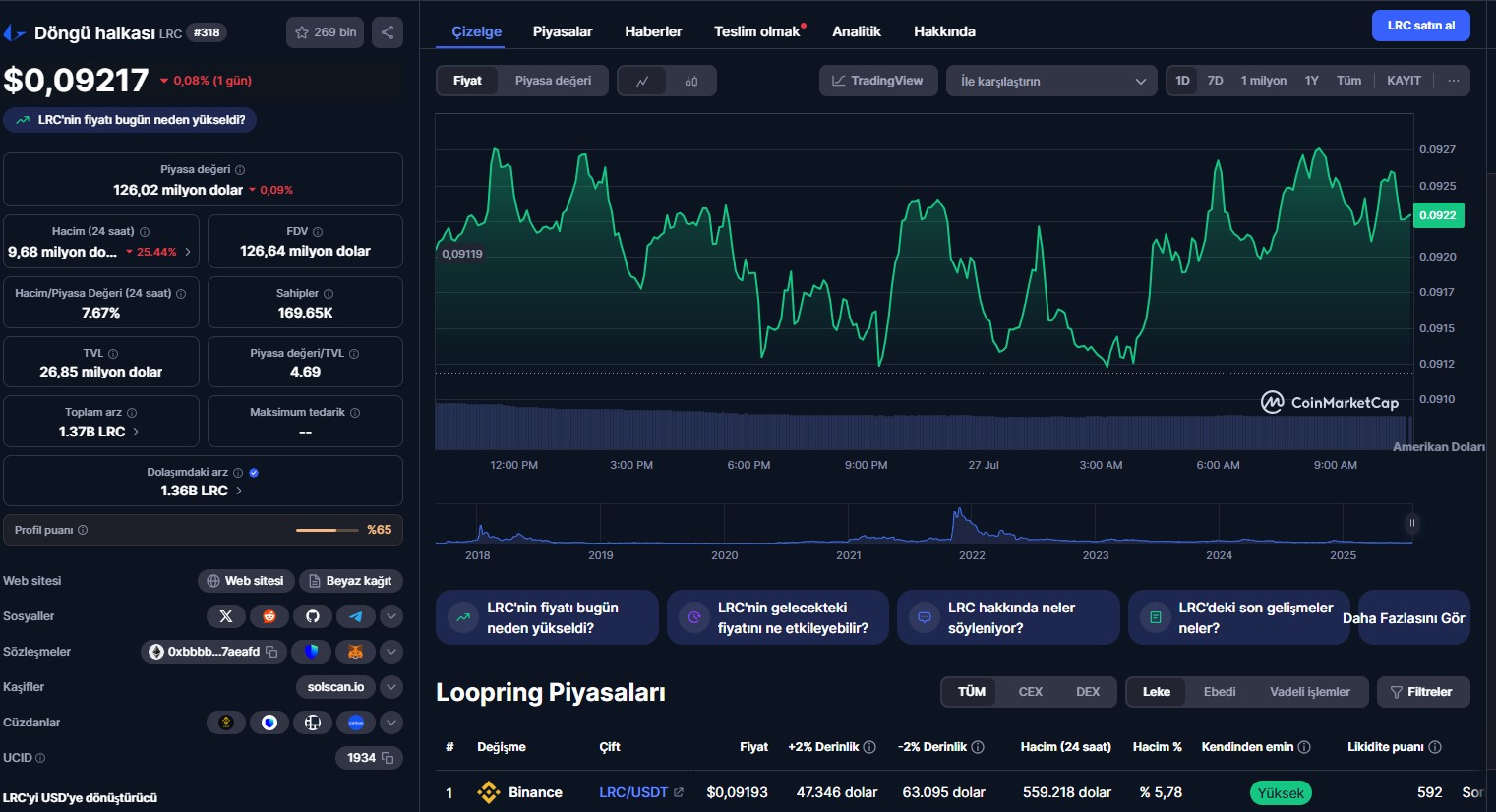Switch to the Çizelge tab
Viewport: 1496px width, 812px height.
click(x=477, y=31)
